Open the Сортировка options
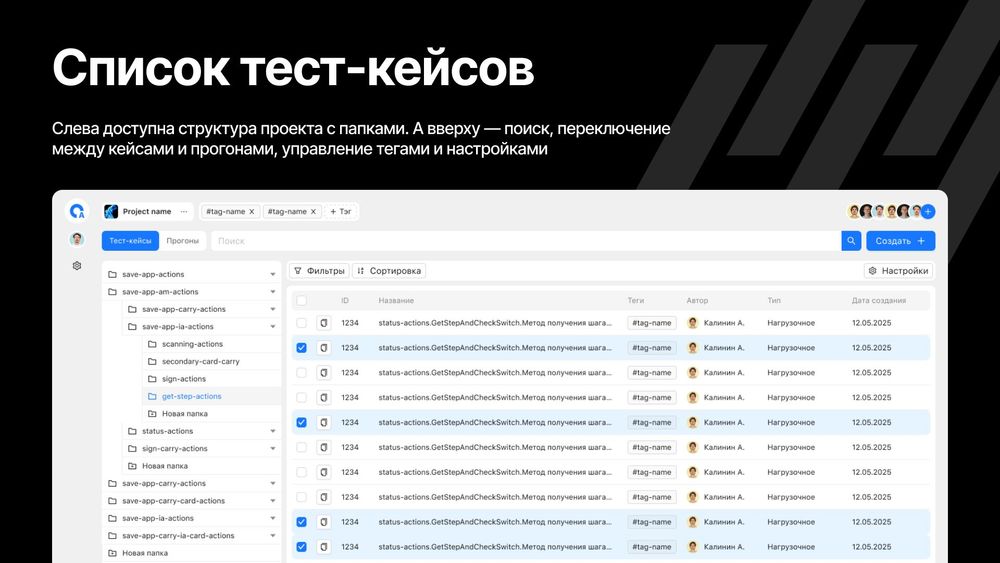This screenshot has height=563, width=1000. 390,271
